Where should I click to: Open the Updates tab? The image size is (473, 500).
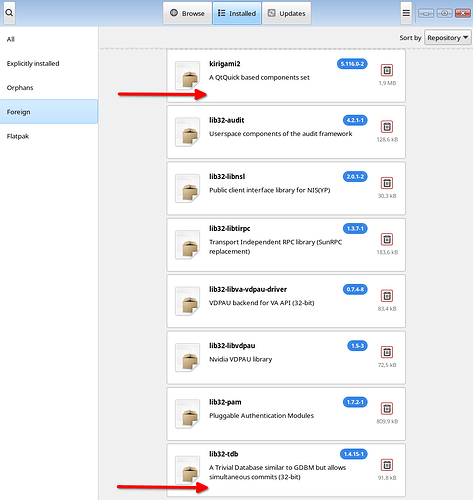pyautogui.click(x=287, y=13)
